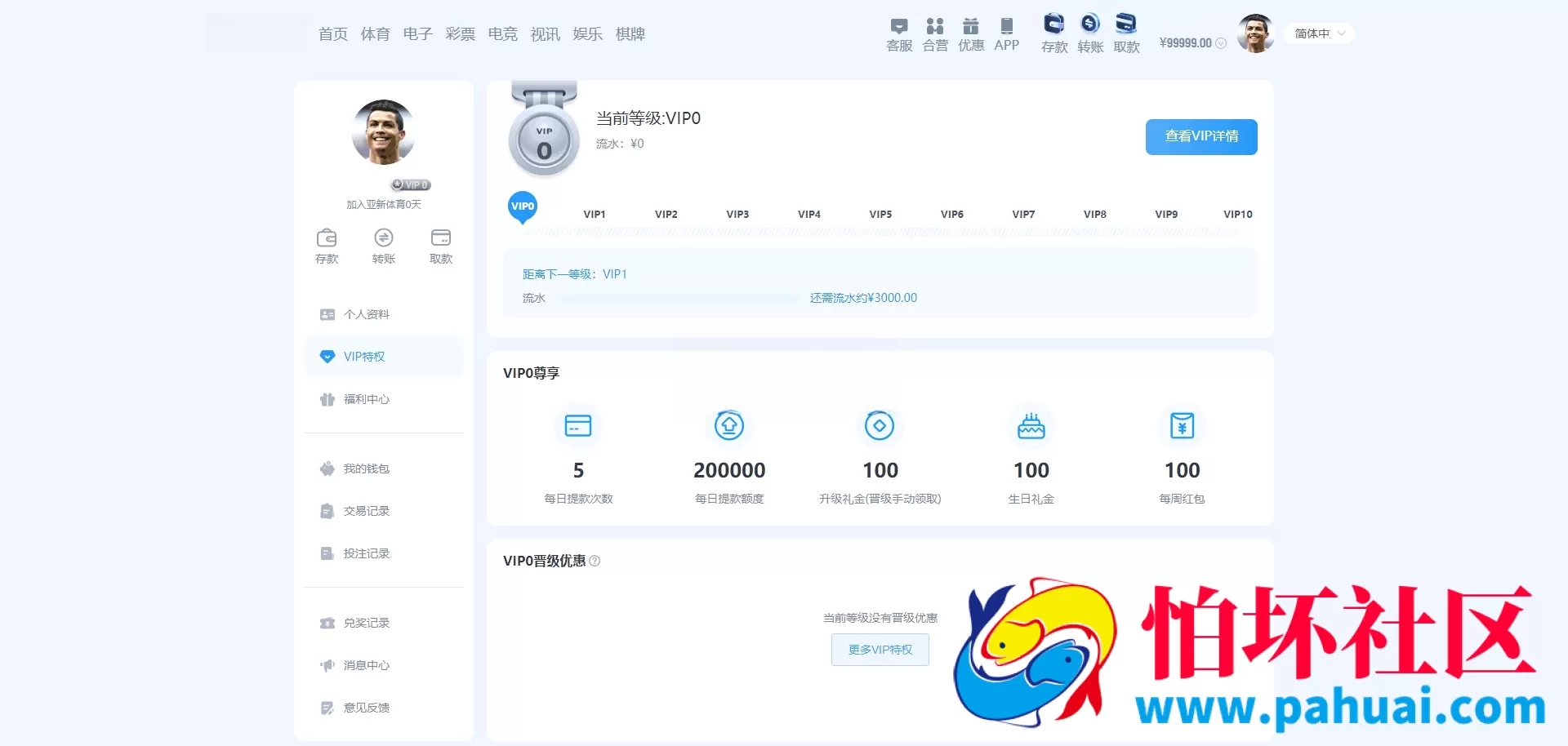
Task: Click the 流水 progress bar
Action: click(x=678, y=298)
